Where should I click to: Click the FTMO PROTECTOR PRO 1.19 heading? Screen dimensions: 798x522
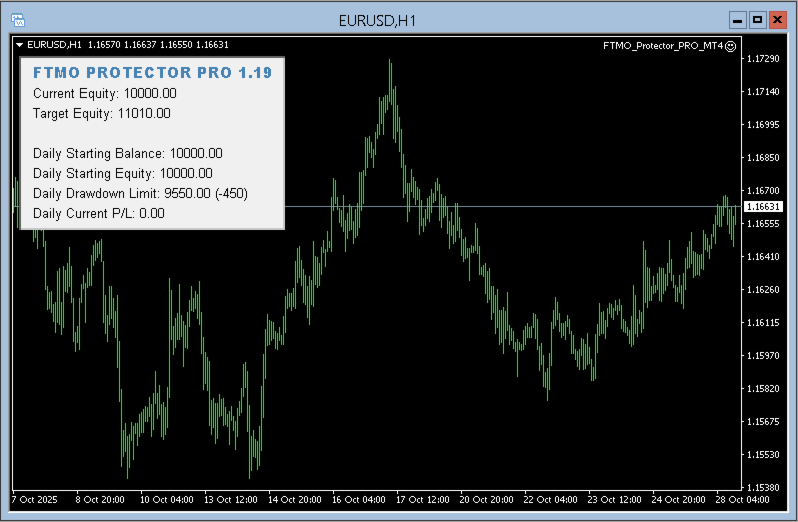coord(152,73)
